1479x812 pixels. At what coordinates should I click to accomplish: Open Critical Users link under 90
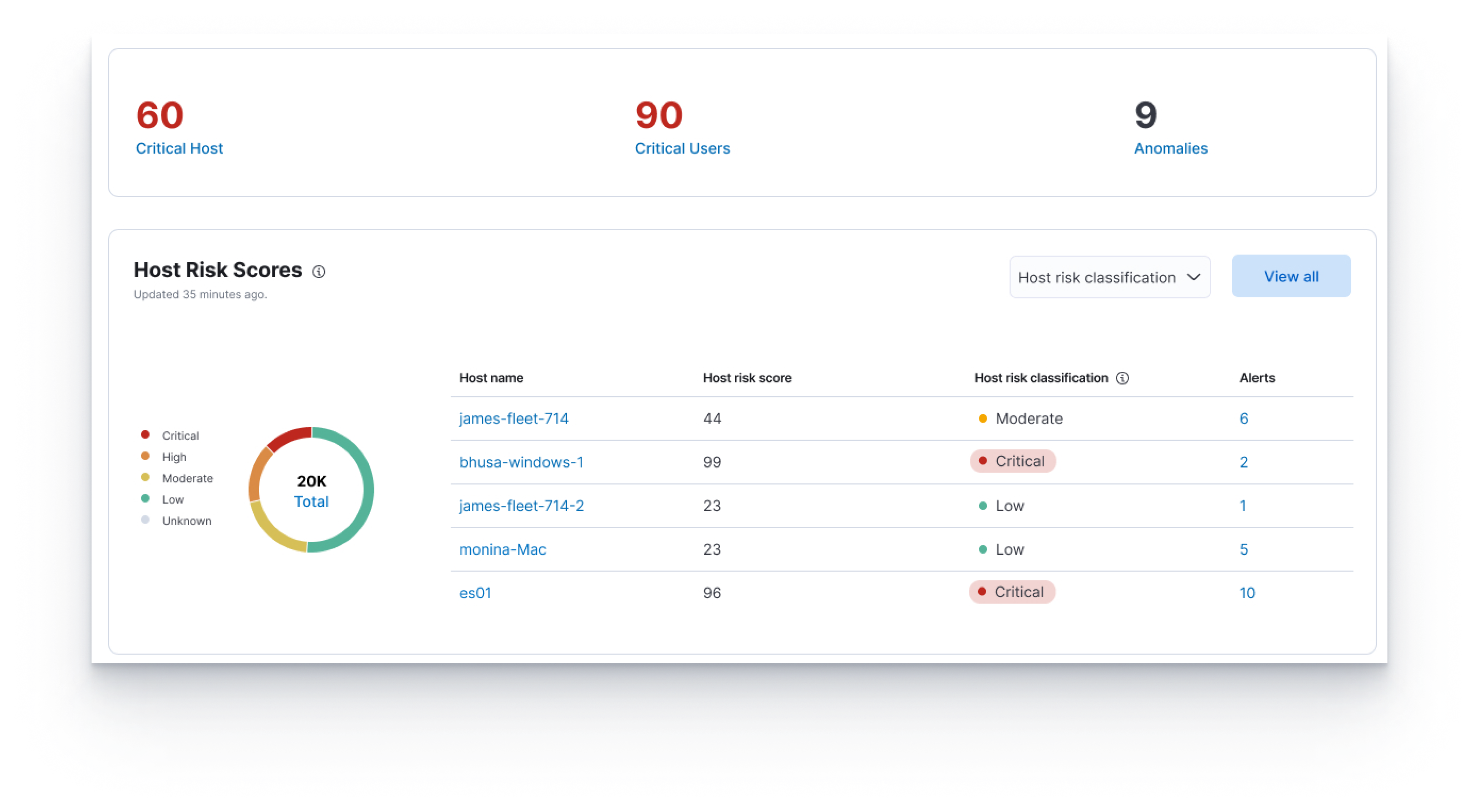pyautogui.click(x=682, y=148)
